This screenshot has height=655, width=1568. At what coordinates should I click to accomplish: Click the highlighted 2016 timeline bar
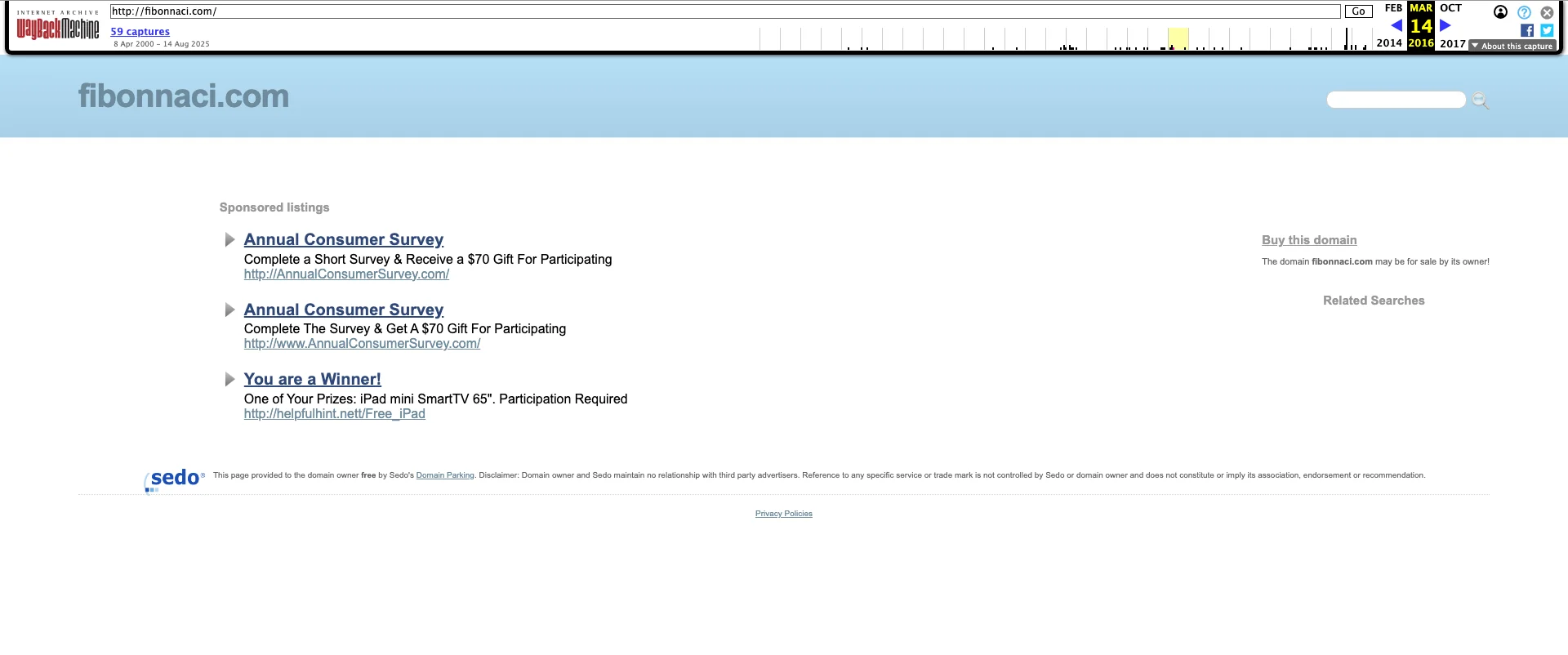point(1177,38)
